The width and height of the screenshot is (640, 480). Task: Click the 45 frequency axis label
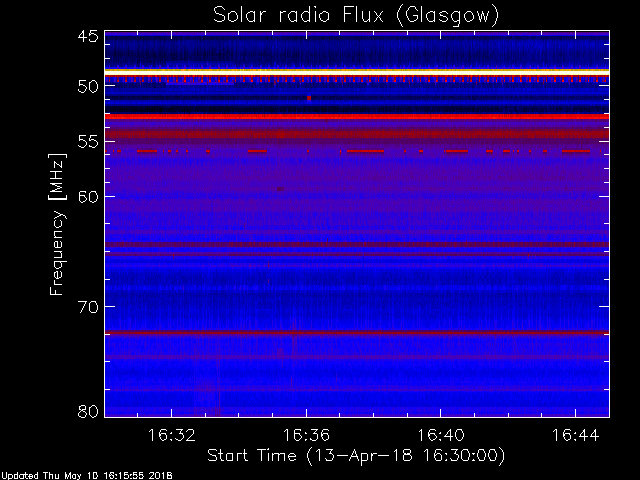88,37
